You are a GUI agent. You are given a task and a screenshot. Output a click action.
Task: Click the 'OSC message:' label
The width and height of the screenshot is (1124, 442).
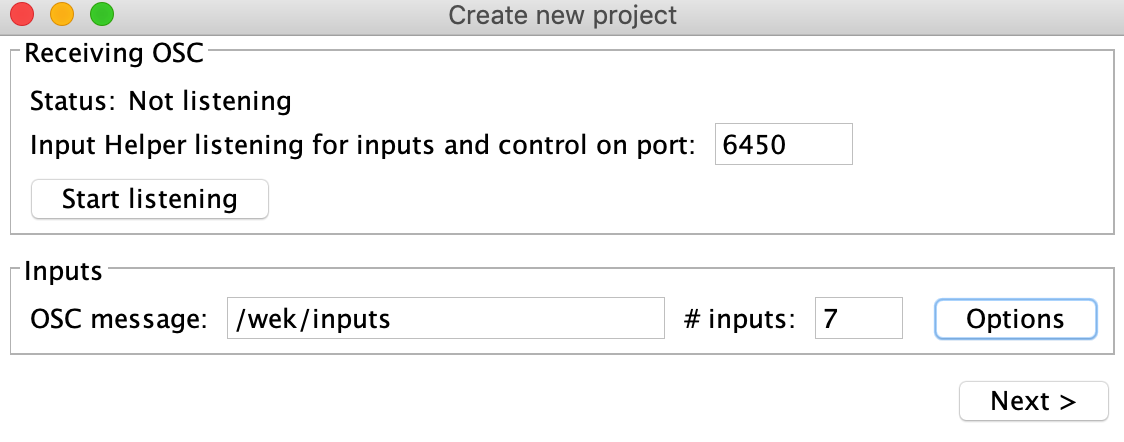click(119, 320)
